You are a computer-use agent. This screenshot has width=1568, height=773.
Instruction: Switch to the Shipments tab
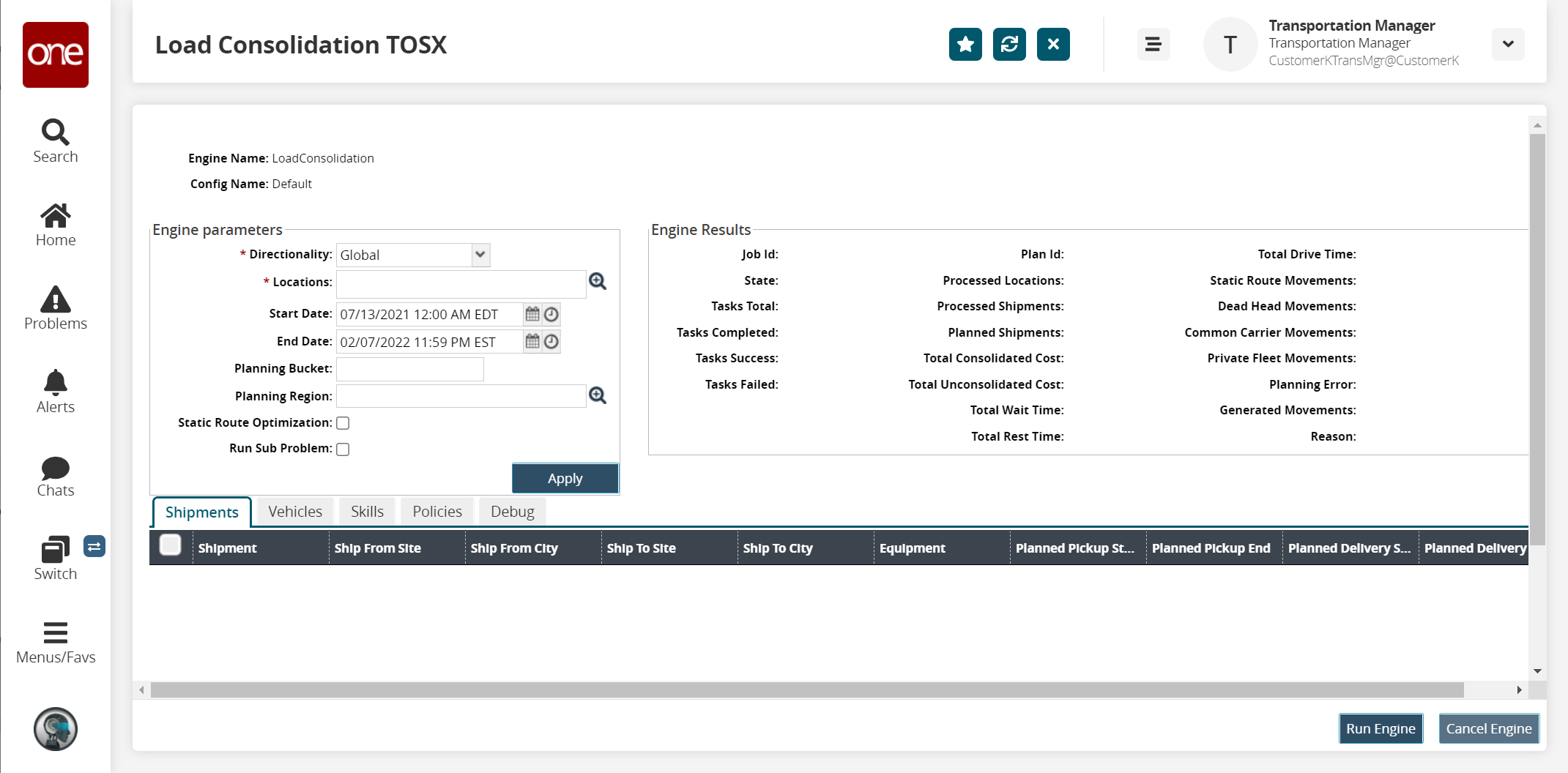(x=202, y=512)
